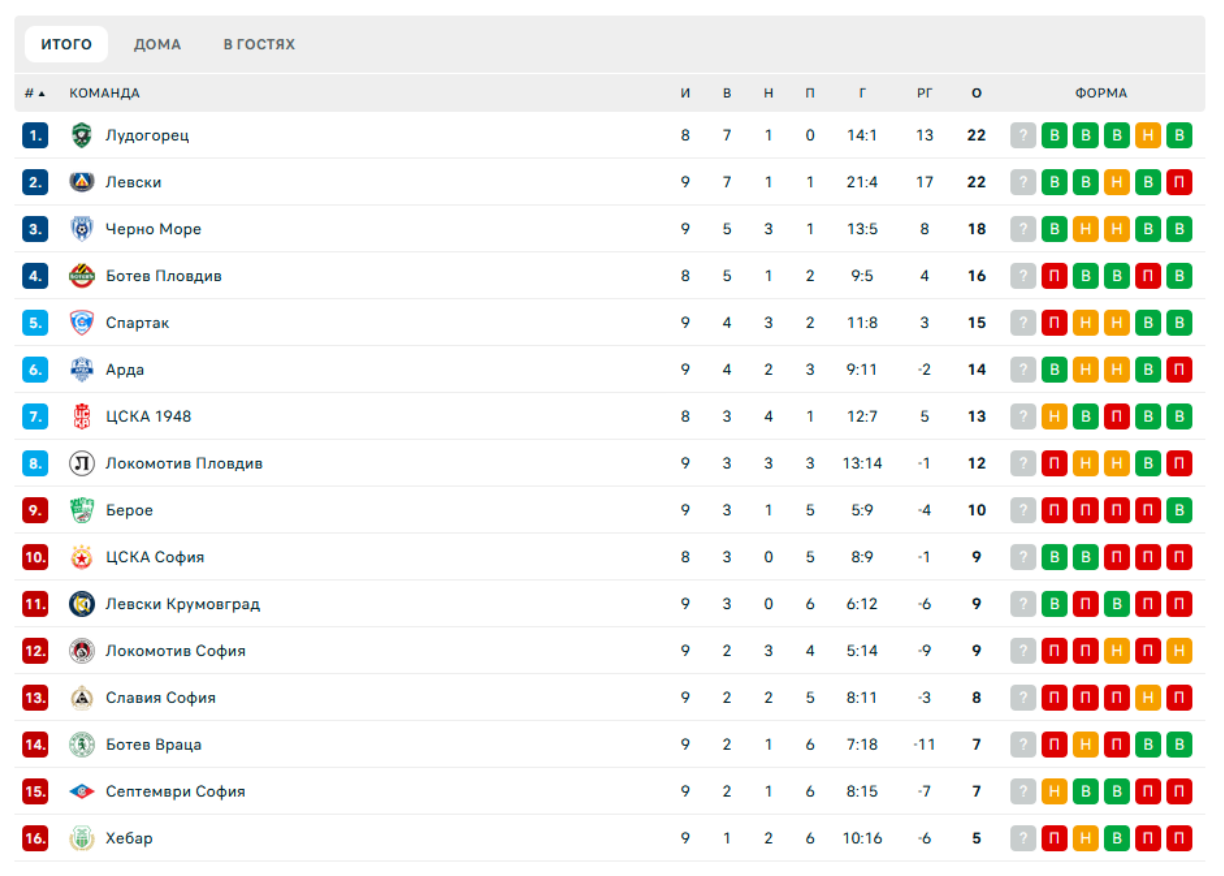The width and height of the screenshot is (1224, 876).
Task: Click the Лудогорец team logo icon
Action: [82, 135]
